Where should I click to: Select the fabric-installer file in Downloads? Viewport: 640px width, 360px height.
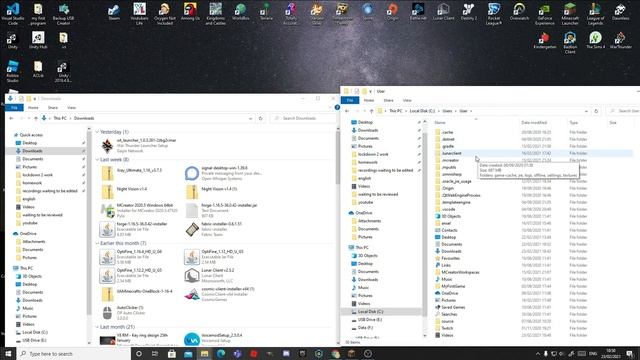pyautogui.click(x=214, y=229)
